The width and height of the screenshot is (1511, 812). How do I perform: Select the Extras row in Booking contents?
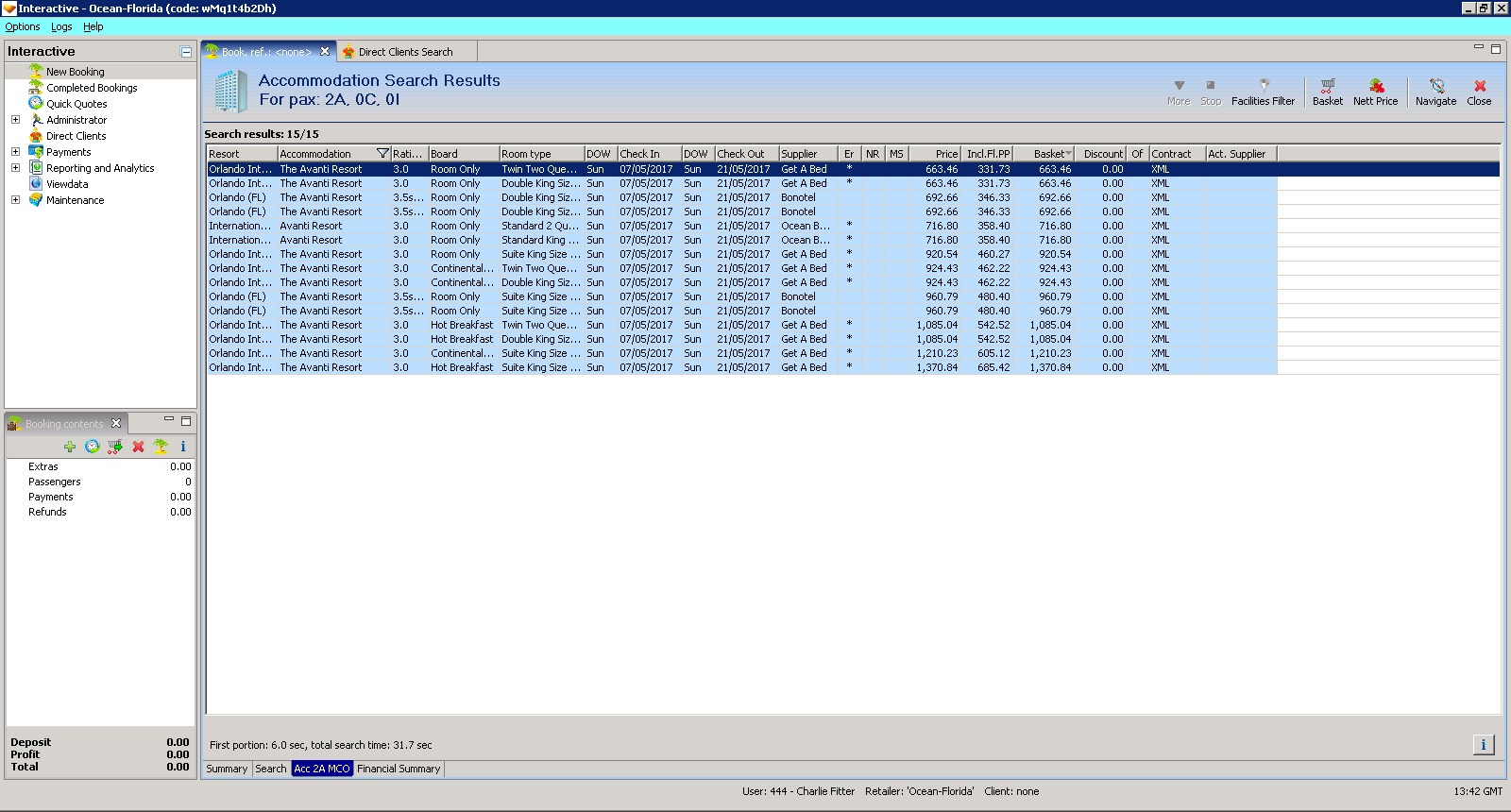tap(100, 466)
